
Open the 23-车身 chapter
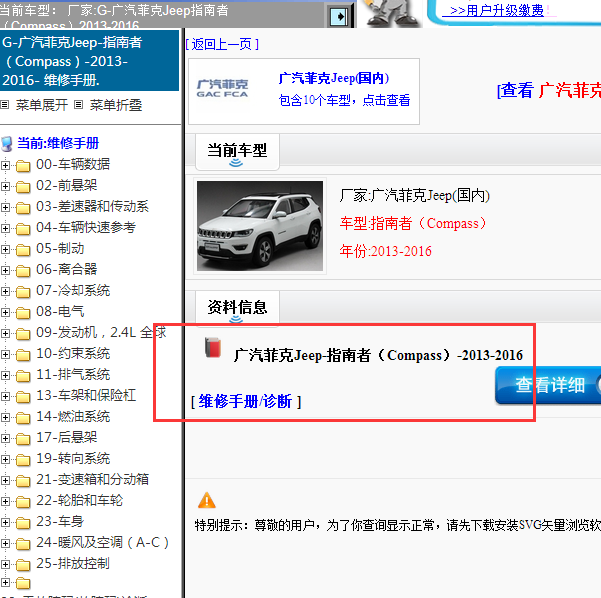point(60,521)
